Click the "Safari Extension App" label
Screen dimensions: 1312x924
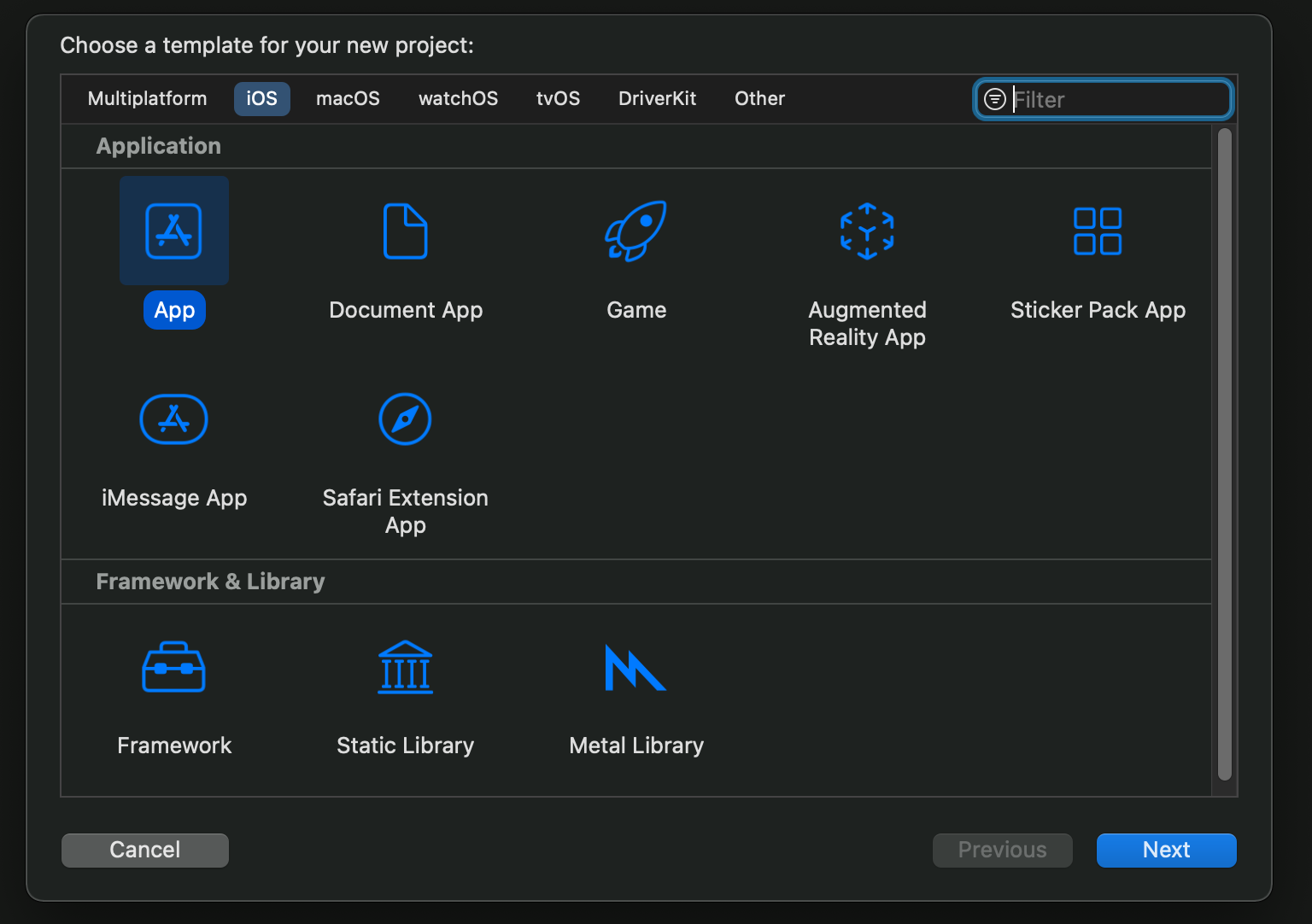(x=406, y=512)
